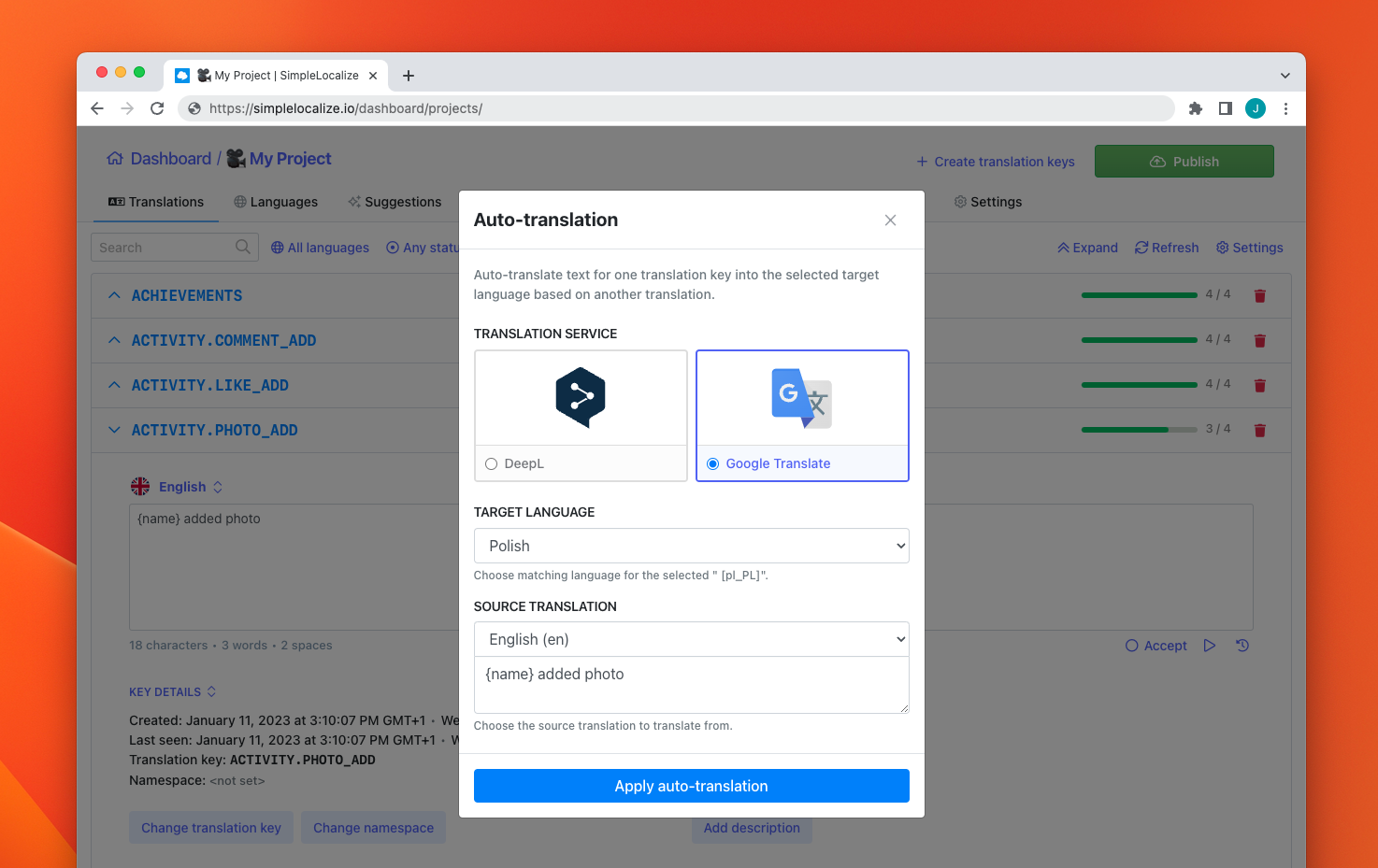Click Change translation key button

pyautogui.click(x=211, y=828)
